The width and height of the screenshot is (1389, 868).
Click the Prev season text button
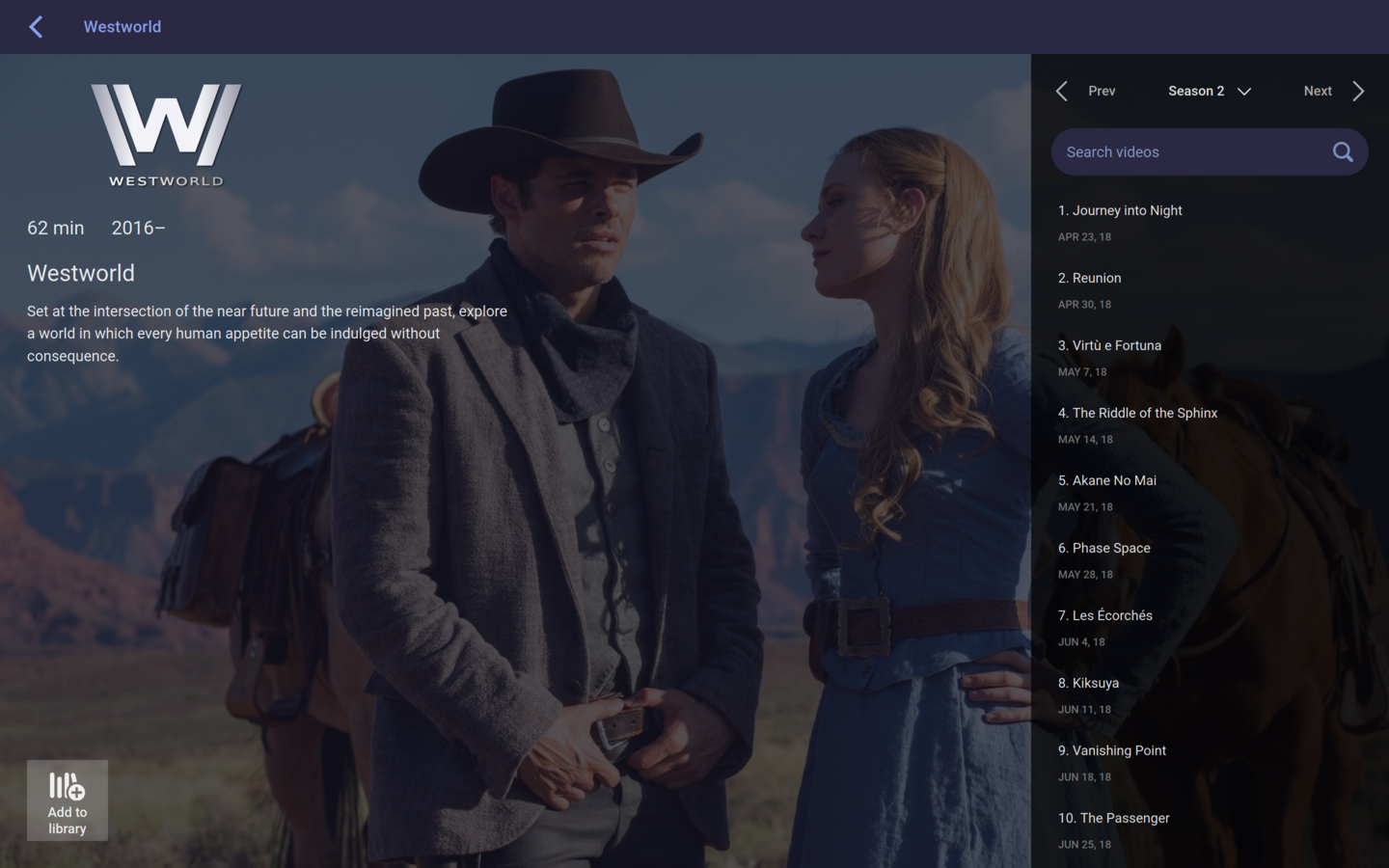coord(1102,91)
